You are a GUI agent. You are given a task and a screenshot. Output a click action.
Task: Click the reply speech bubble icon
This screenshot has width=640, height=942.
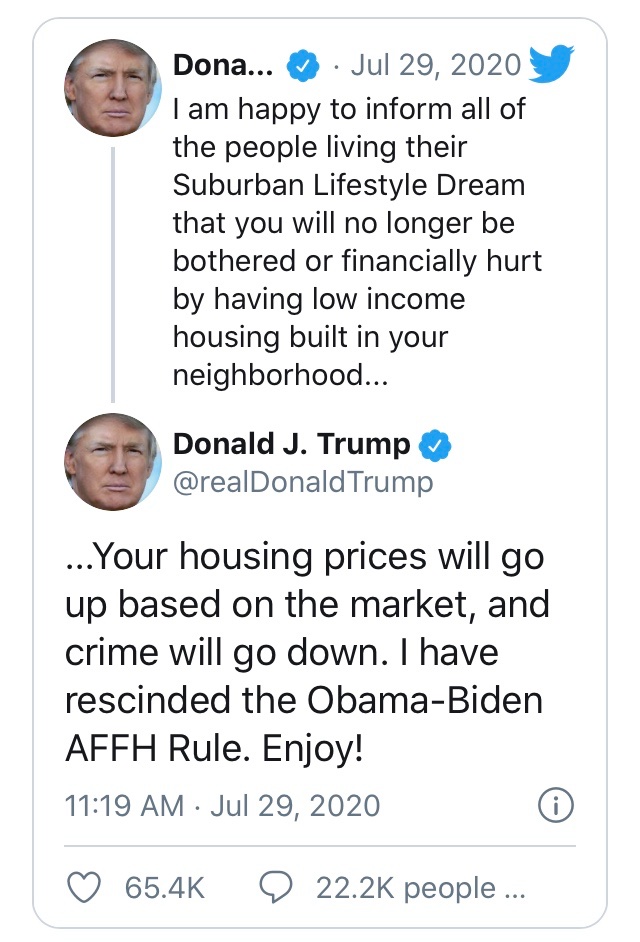click(x=275, y=887)
